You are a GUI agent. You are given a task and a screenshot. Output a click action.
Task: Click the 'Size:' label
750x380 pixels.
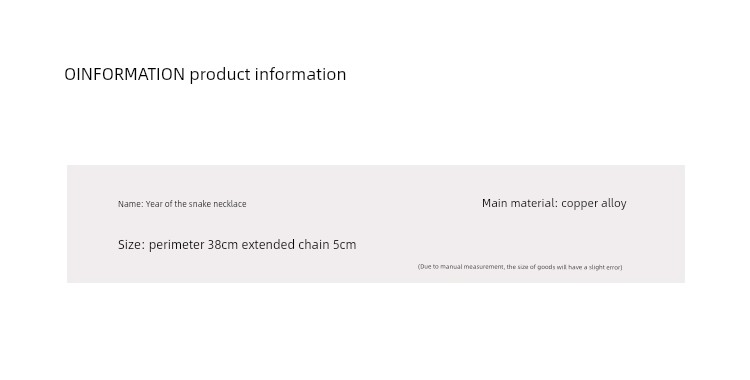click(132, 245)
